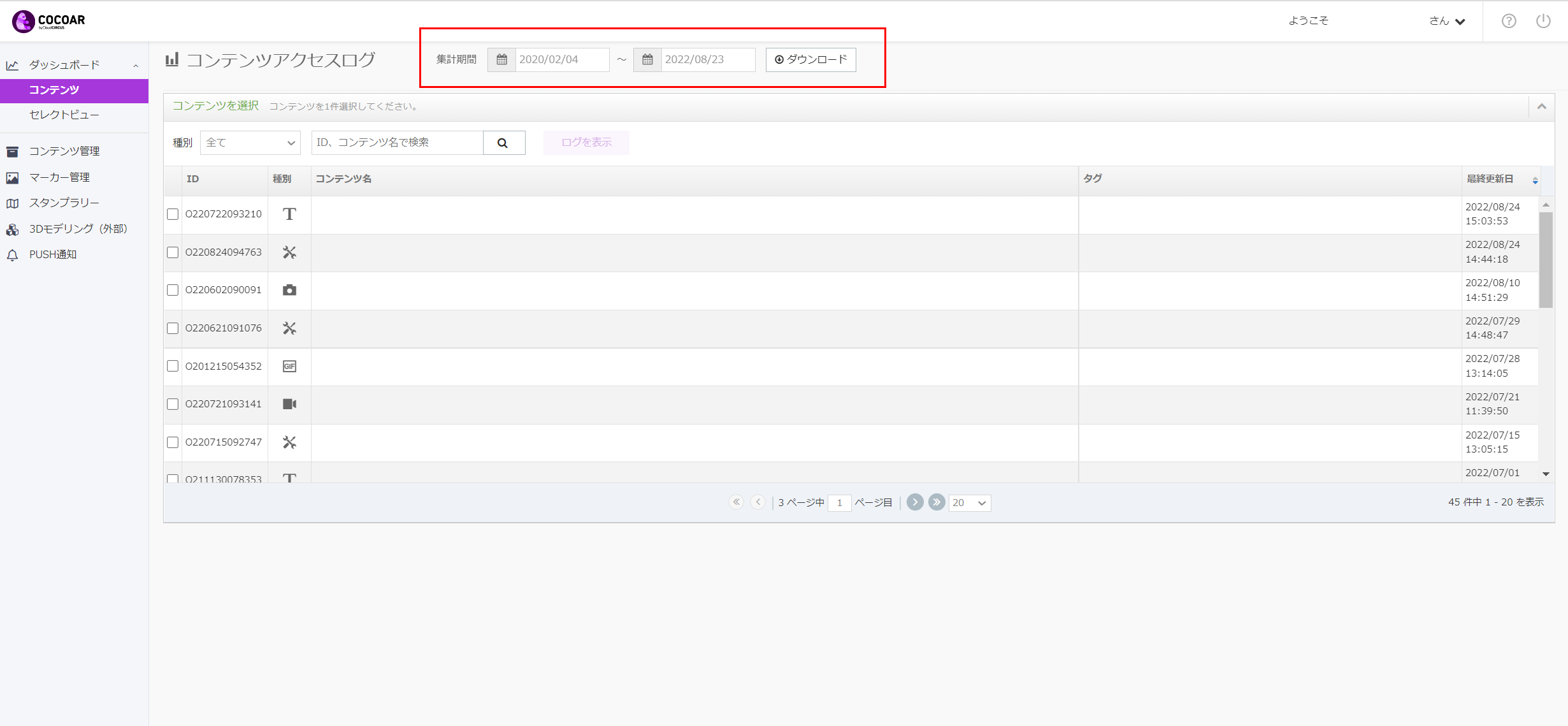
Task: Click the ダウンロード button
Action: pyautogui.click(x=811, y=59)
